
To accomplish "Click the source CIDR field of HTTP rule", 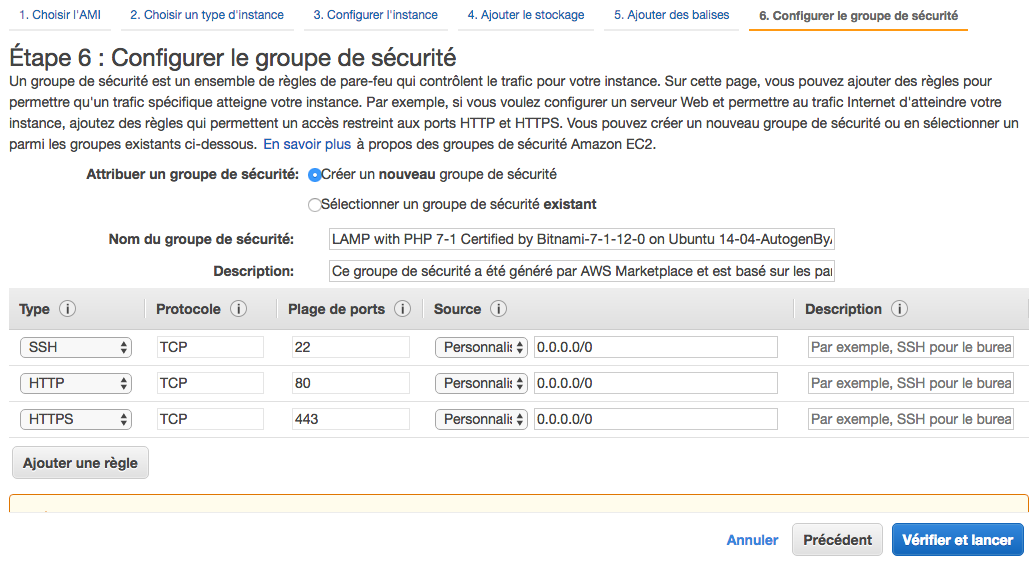I will [655, 383].
